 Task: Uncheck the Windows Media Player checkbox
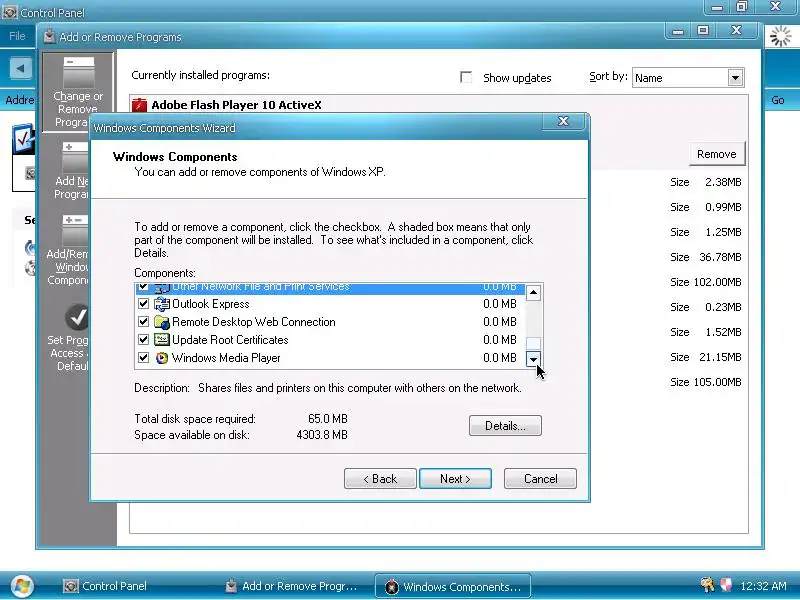pyautogui.click(x=143, y=358)
